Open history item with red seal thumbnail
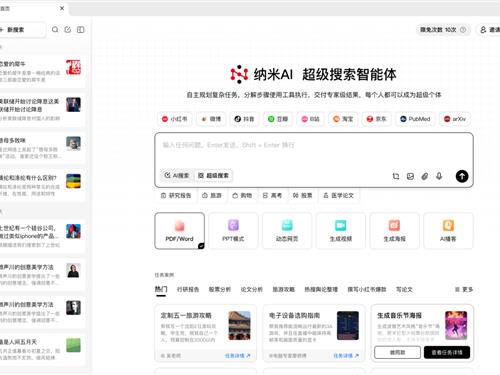 42,71
